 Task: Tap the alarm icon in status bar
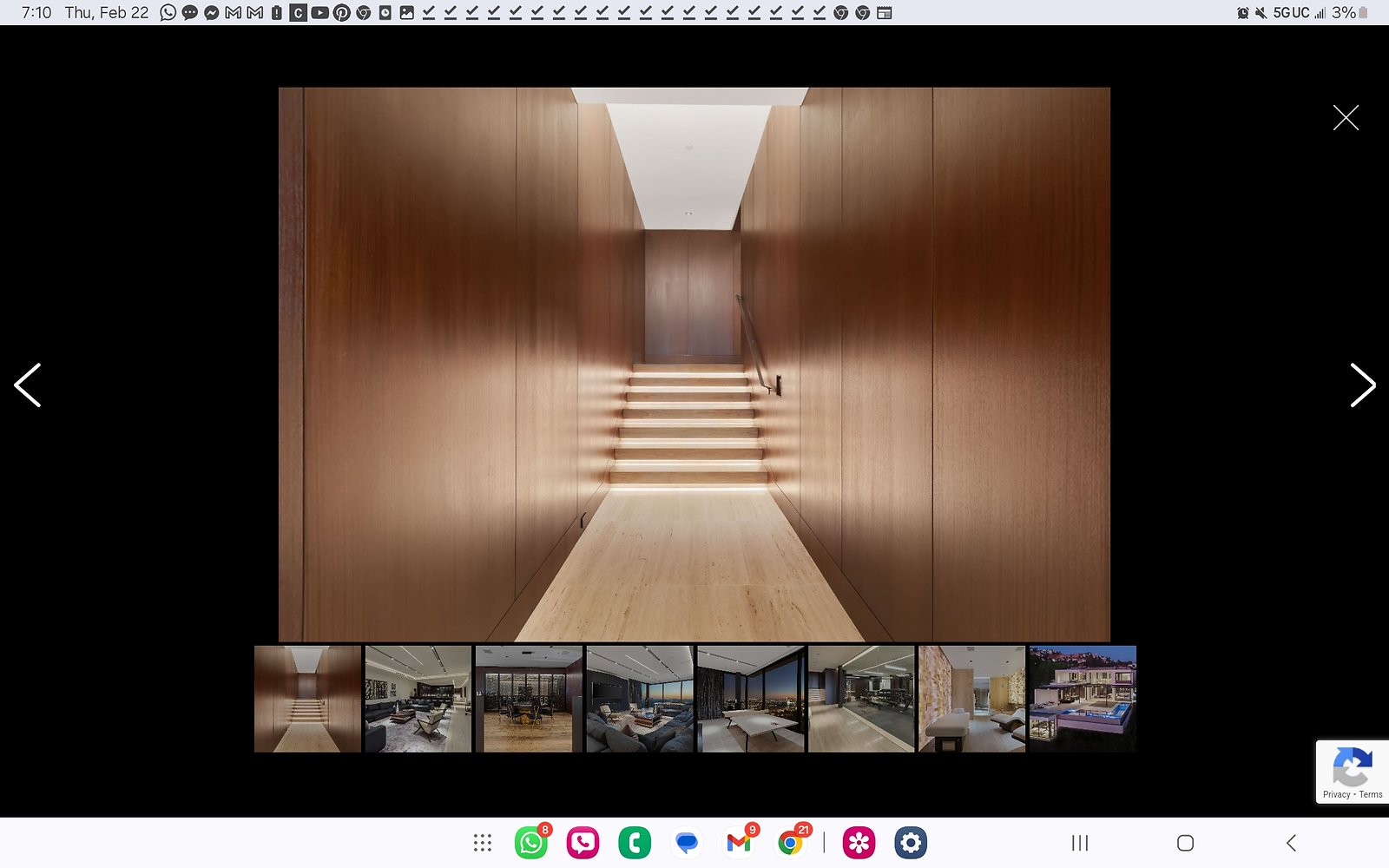[1243, 13]
